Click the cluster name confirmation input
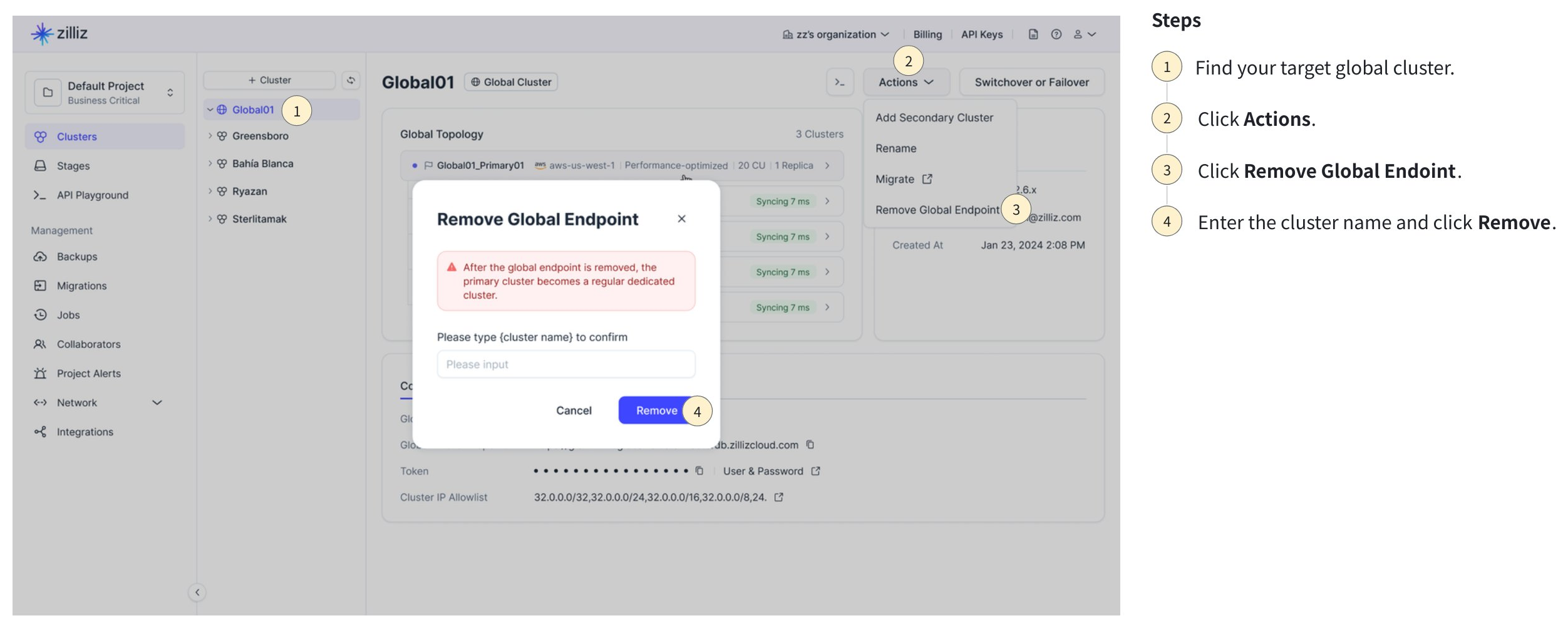 click(x=565, y=364)
